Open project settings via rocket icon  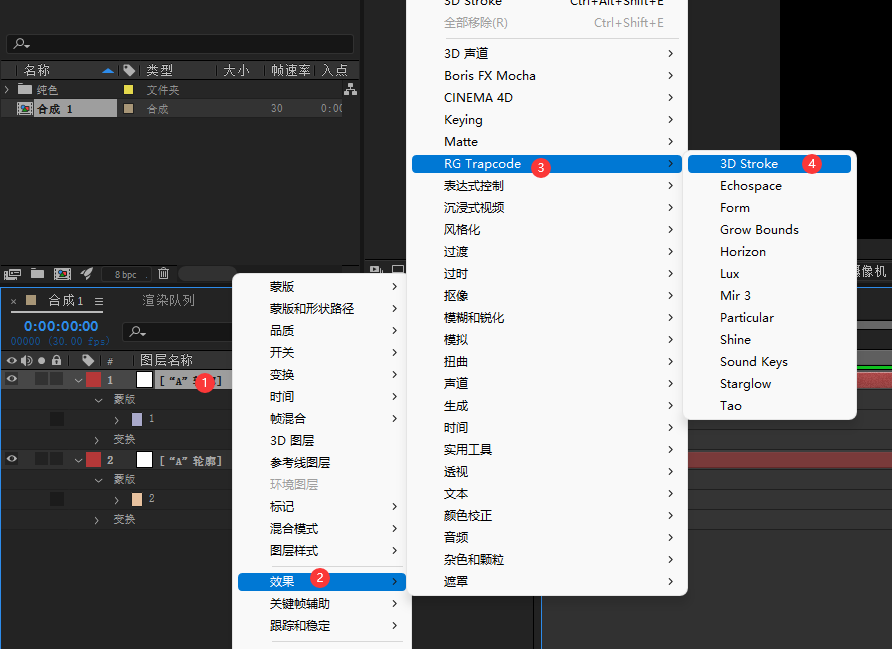(86, 274)
